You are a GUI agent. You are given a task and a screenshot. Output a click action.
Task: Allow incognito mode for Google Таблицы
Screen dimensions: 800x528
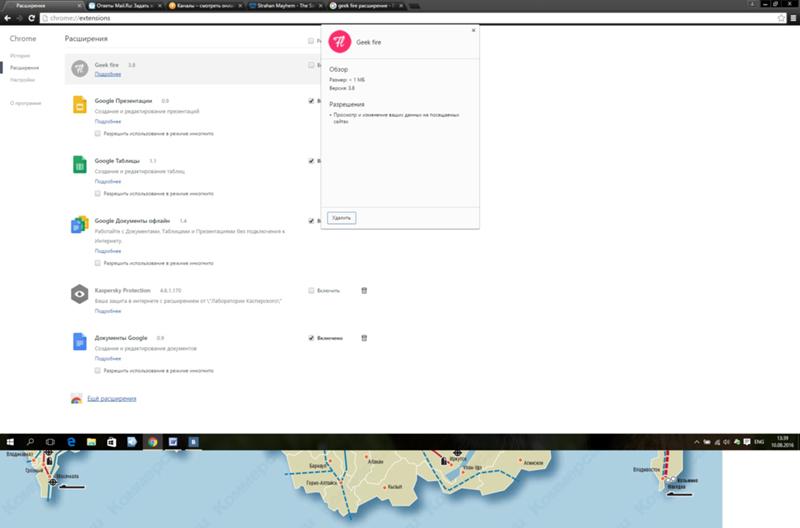97,193
